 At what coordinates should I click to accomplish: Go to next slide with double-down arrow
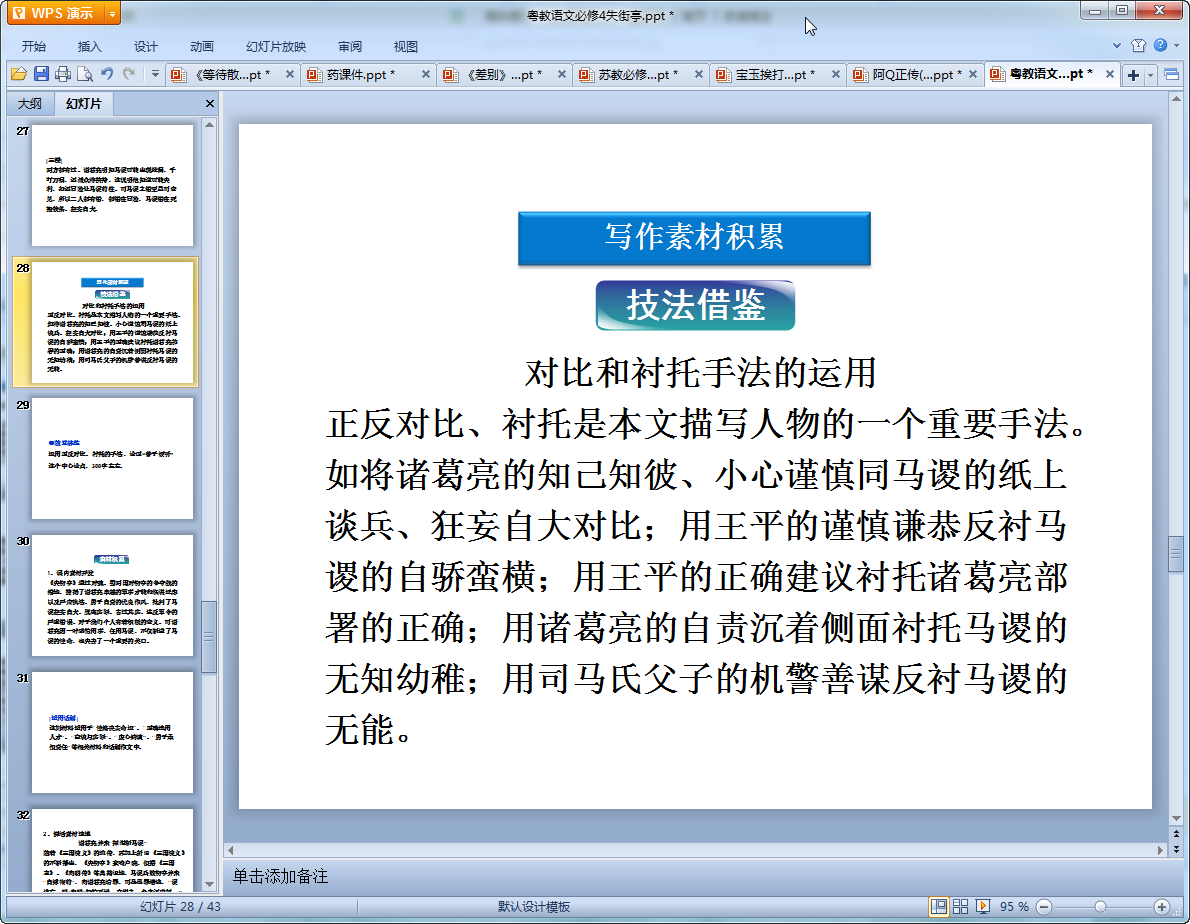[x=1176, y=849]
